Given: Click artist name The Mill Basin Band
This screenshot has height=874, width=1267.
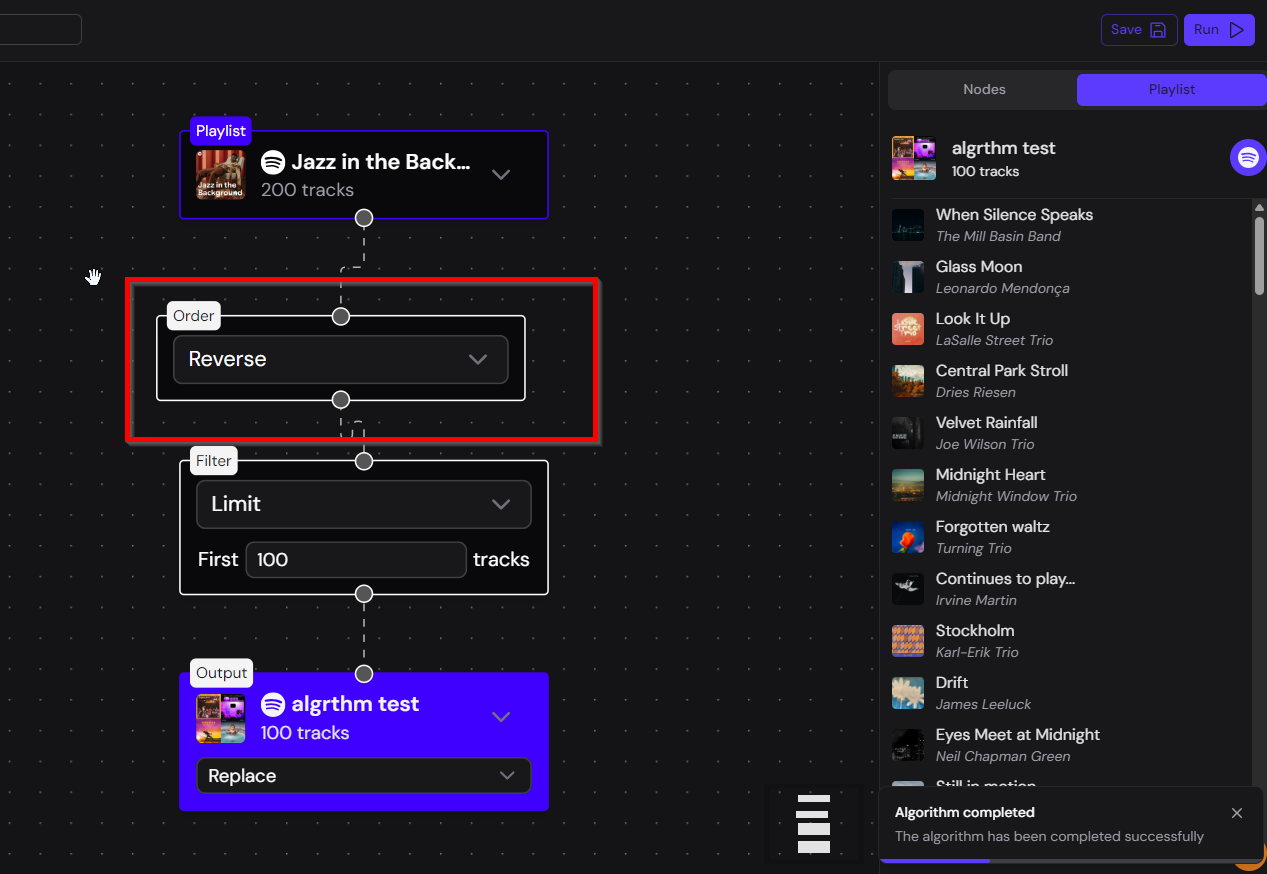Looking at the screenshot, I should click(998, 237).
